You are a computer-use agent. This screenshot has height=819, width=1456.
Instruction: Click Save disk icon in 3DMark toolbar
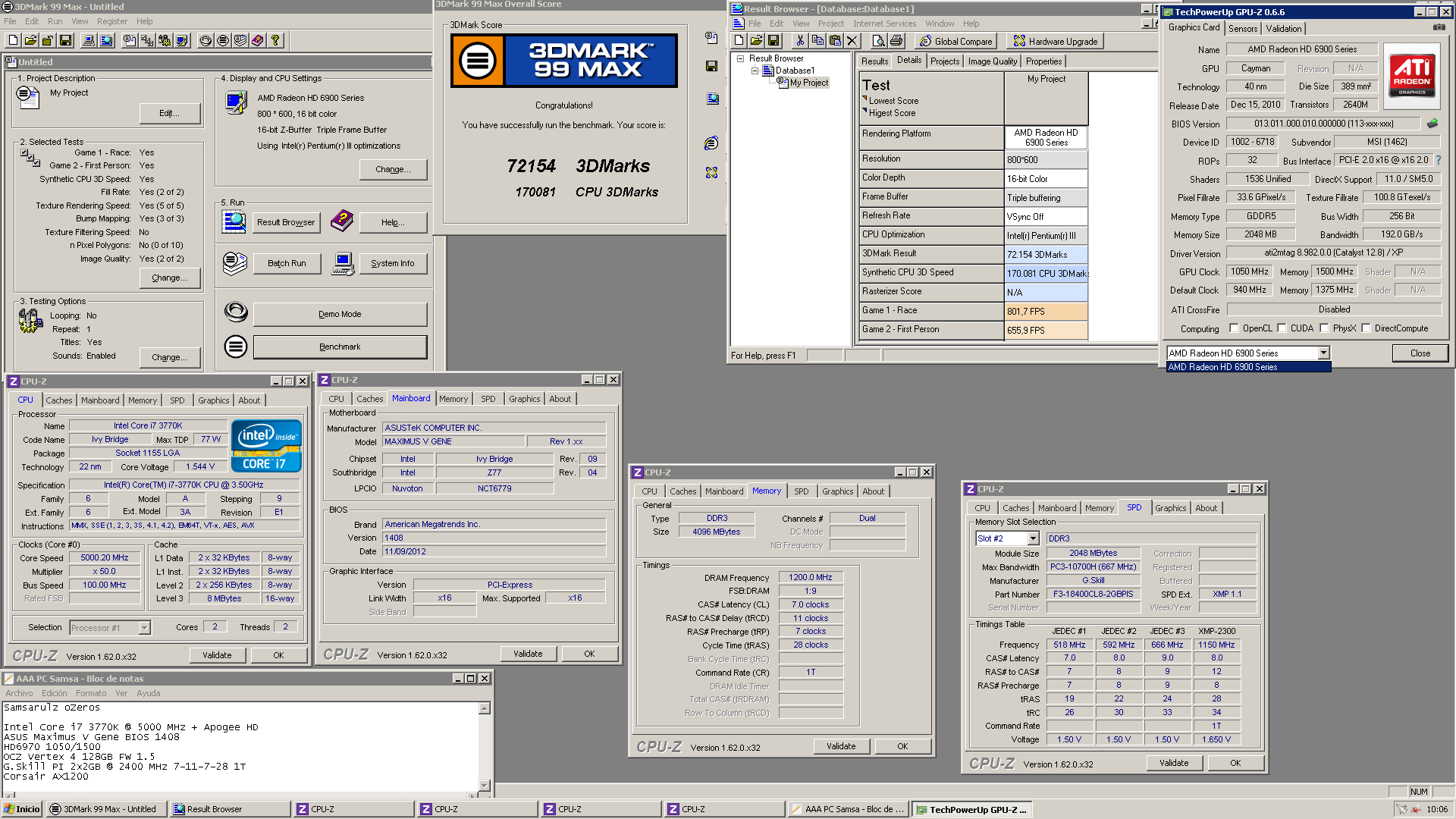click(x=65, y=41)
